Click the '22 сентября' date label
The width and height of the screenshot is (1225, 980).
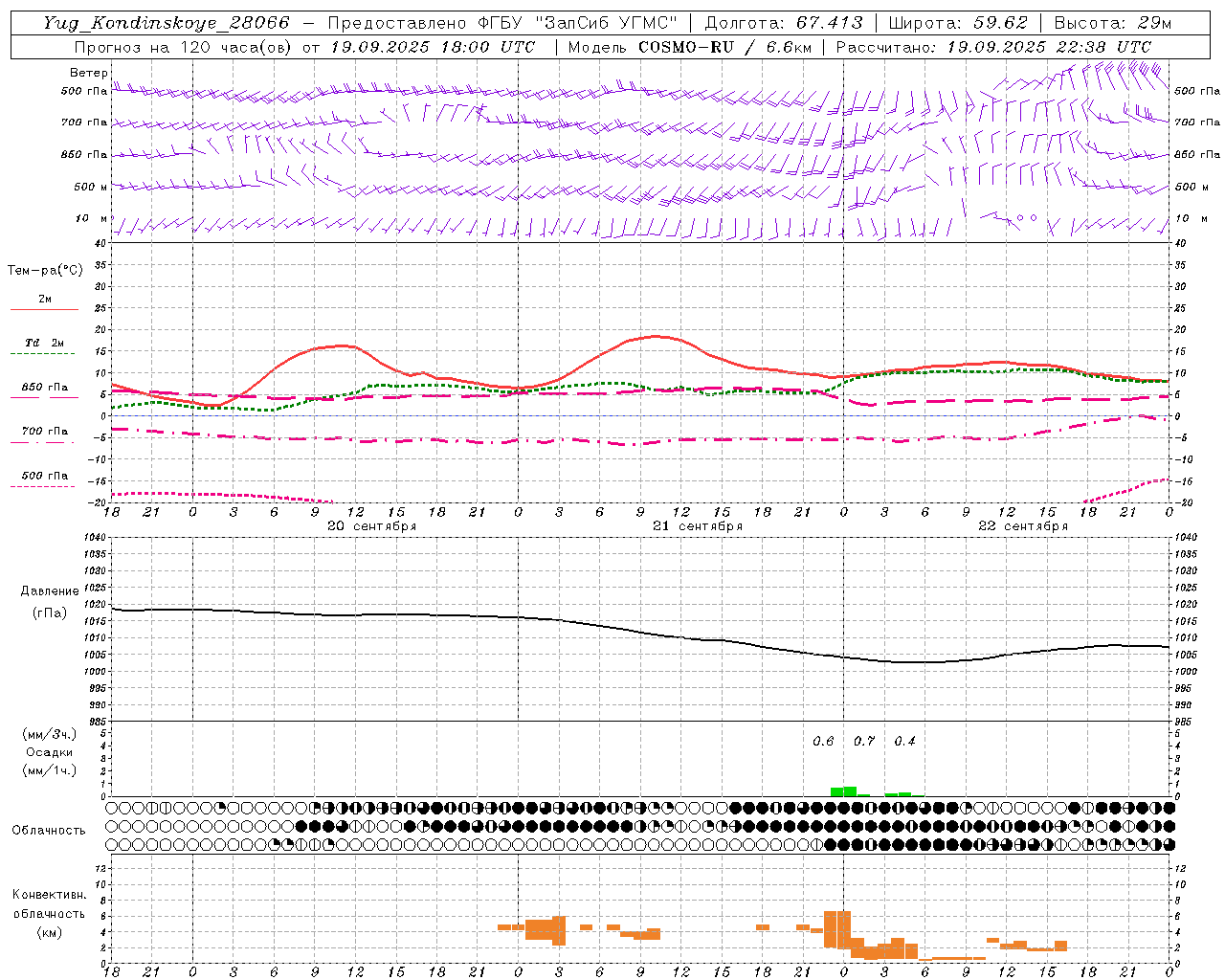tap(1023, 526)
